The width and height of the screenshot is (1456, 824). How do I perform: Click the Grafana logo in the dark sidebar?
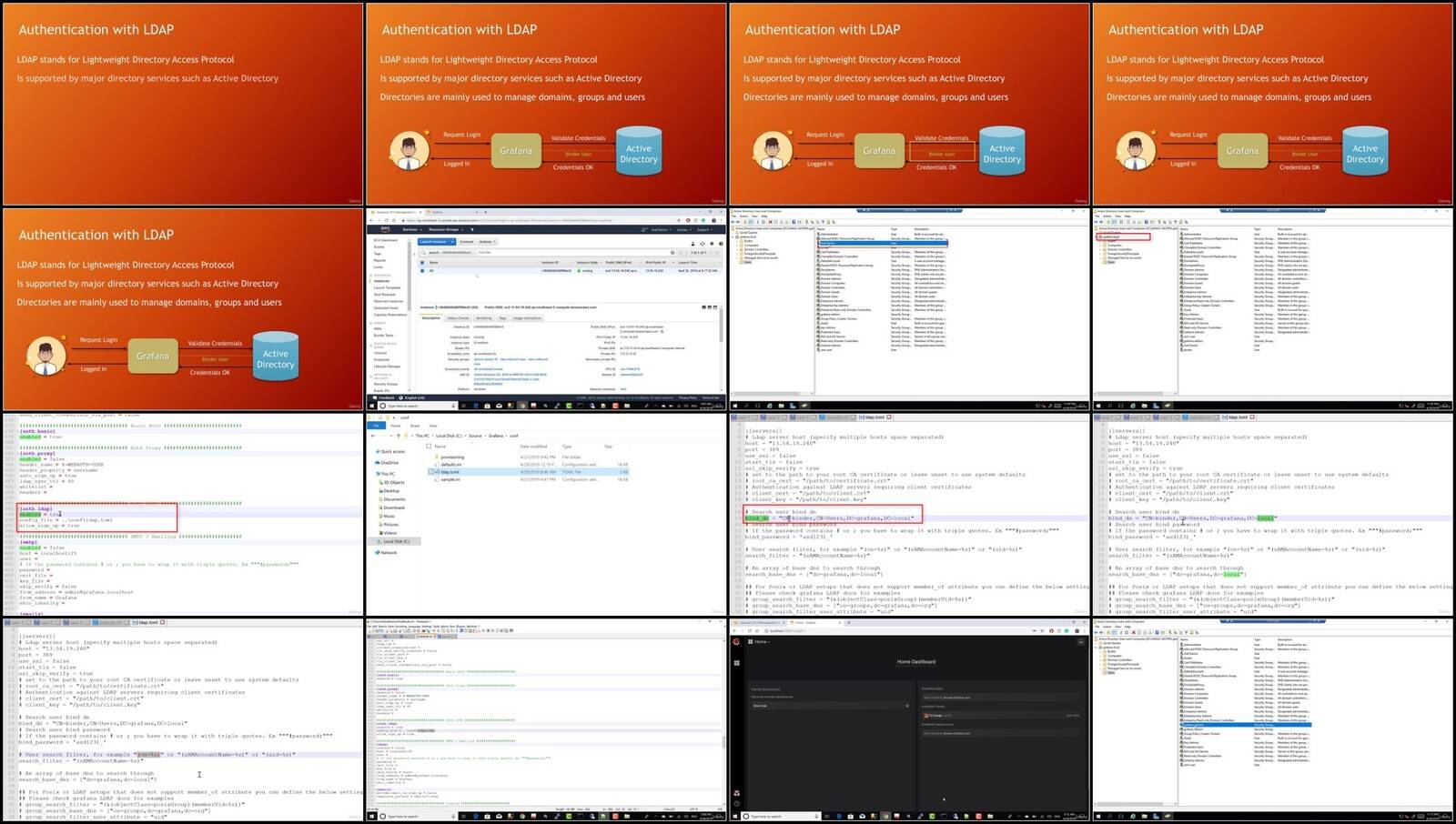pyautogui.click(x=736, y=642)
